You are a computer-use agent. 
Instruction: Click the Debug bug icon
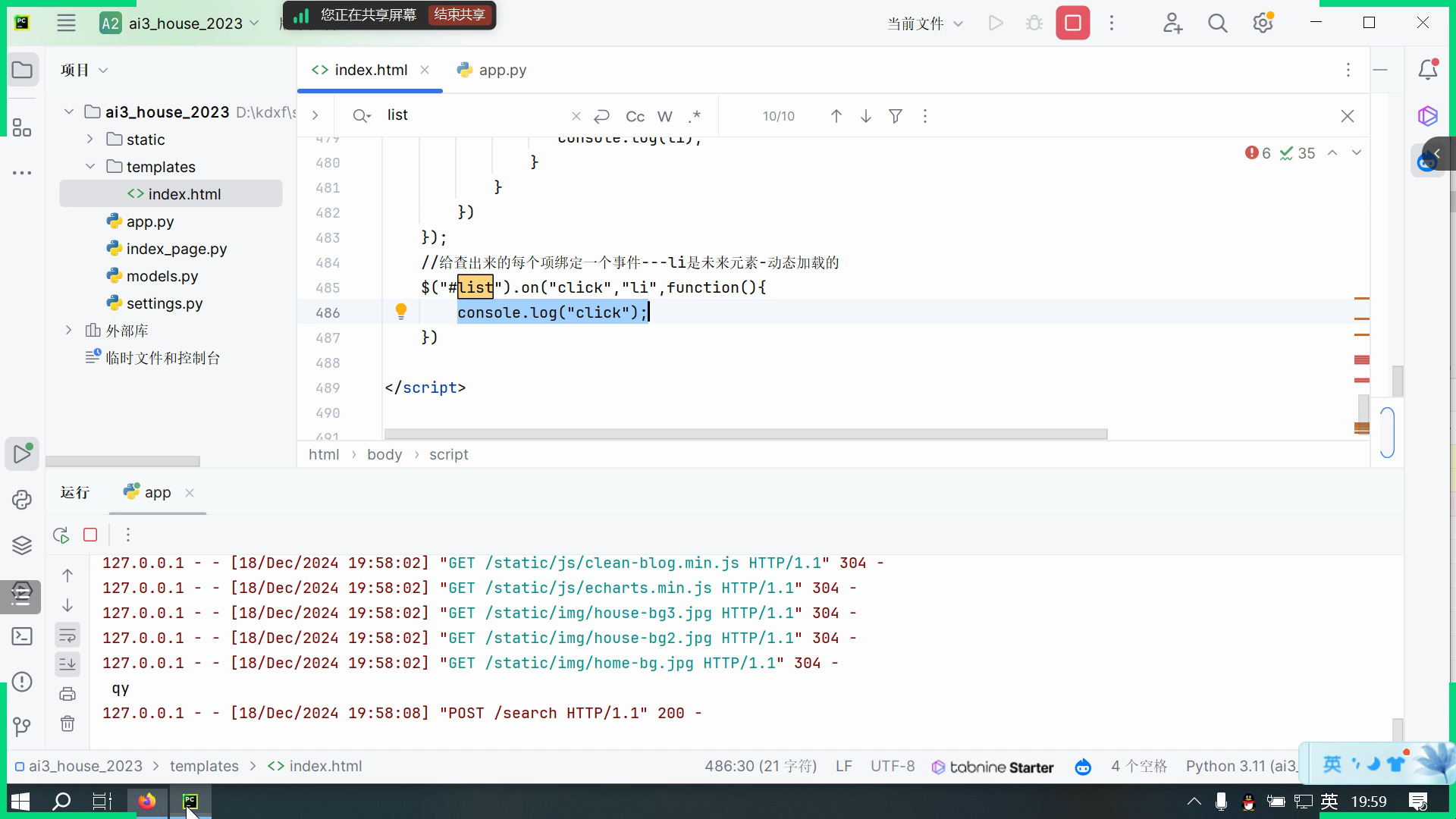[x=1034, y=23]
